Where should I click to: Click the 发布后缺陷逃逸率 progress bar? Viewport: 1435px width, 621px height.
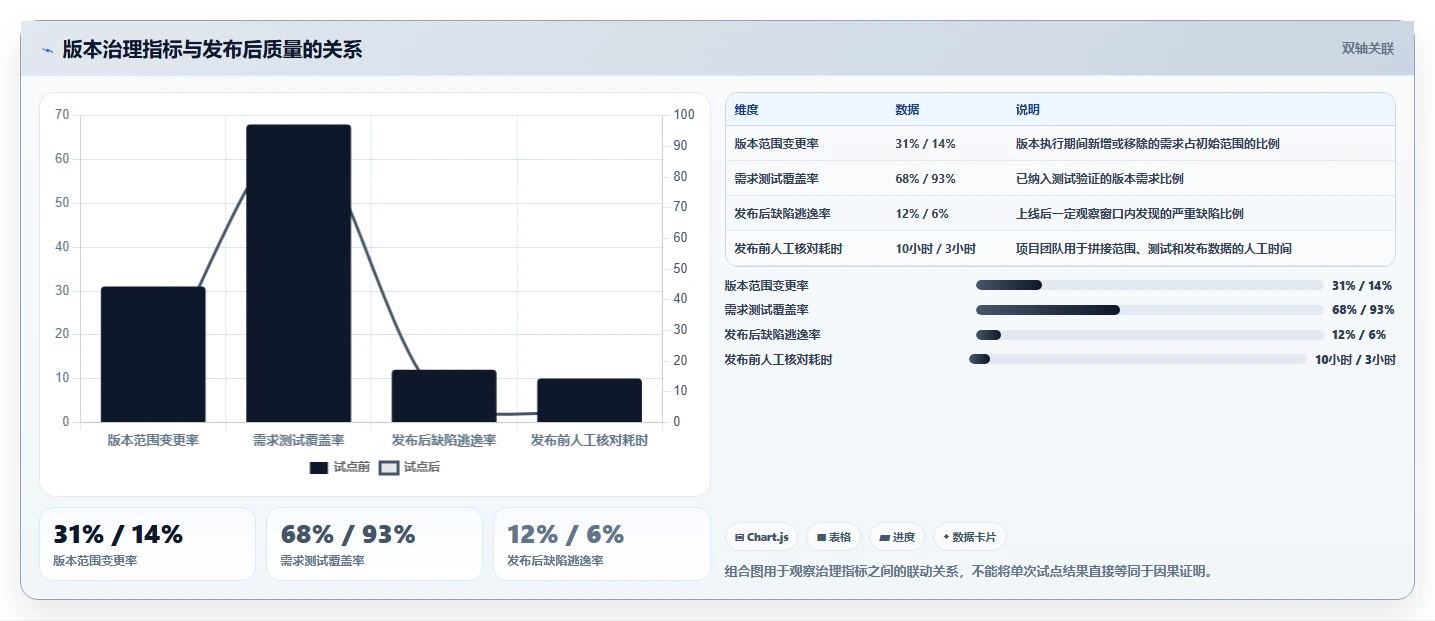point(1150,335)
